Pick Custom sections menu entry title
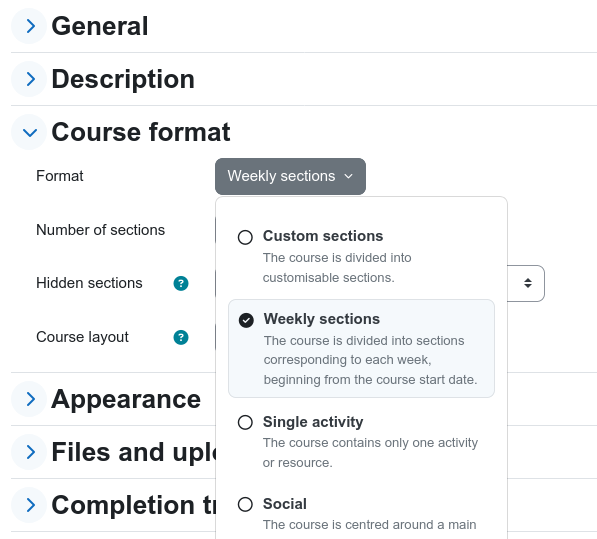The height and width of the screenshot is (539, 597). (323, 236)
